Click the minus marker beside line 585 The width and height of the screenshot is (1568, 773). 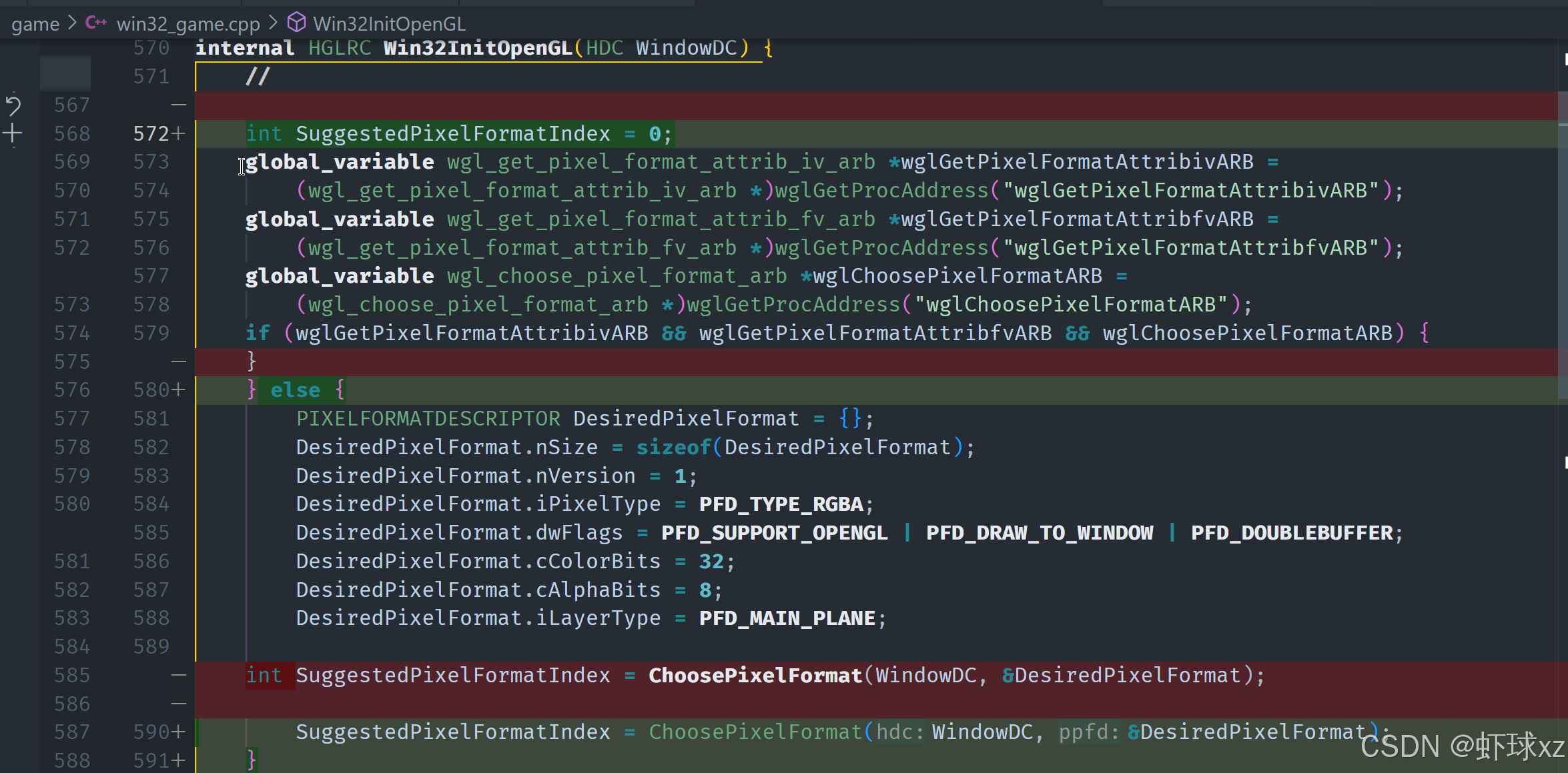coord(178,676)
